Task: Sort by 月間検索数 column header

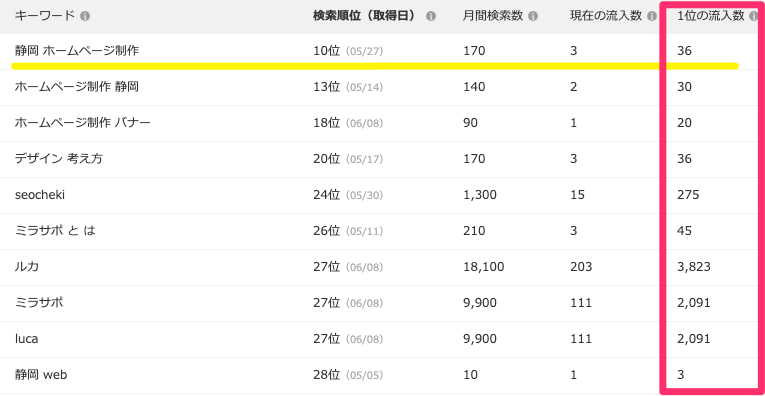Action: pyautogui.click(x=493, y=16)
